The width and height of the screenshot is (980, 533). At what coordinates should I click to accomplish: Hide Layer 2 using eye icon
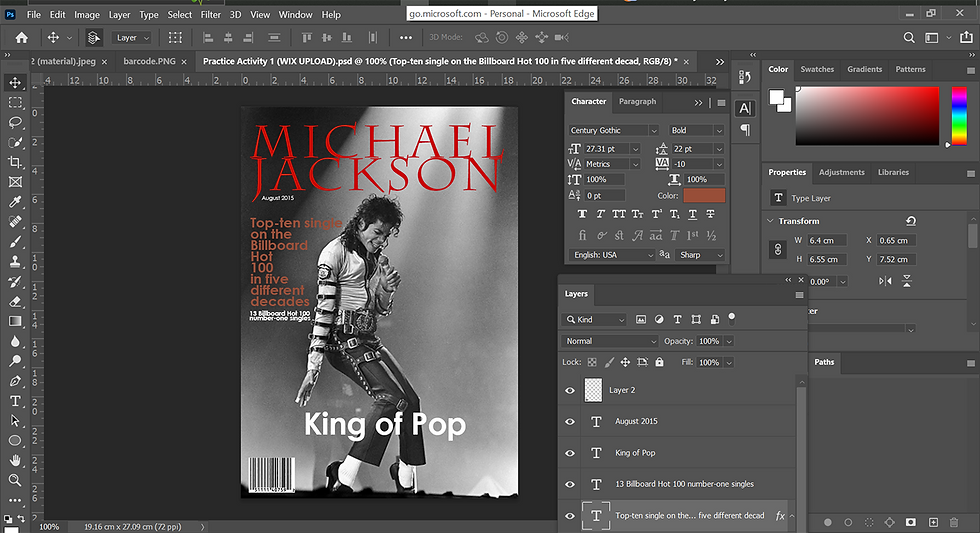click(570, 390)
